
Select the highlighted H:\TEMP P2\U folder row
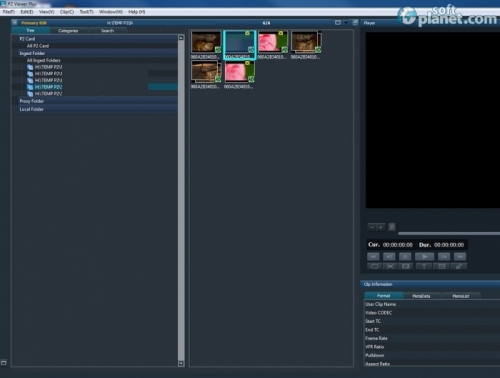(95, 87)
